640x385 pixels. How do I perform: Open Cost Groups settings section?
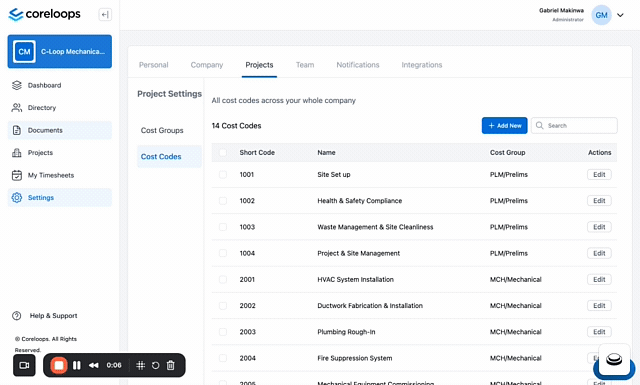162,130
